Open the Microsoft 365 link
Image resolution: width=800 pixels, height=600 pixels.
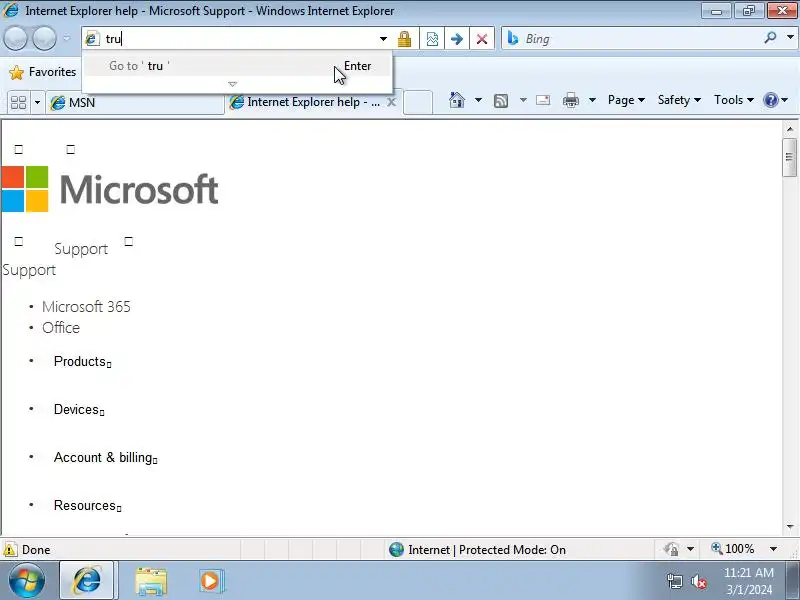click(86, 307)
